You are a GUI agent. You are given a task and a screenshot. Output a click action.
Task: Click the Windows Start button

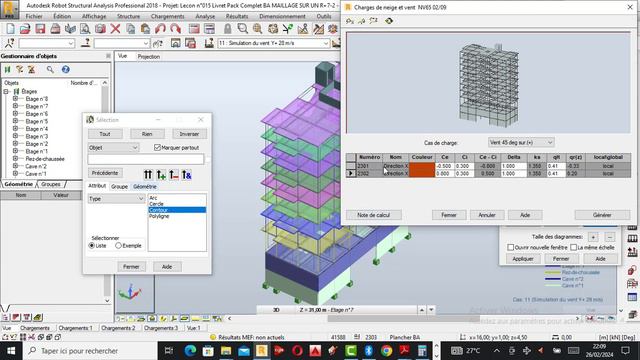[x=11, y=351]
